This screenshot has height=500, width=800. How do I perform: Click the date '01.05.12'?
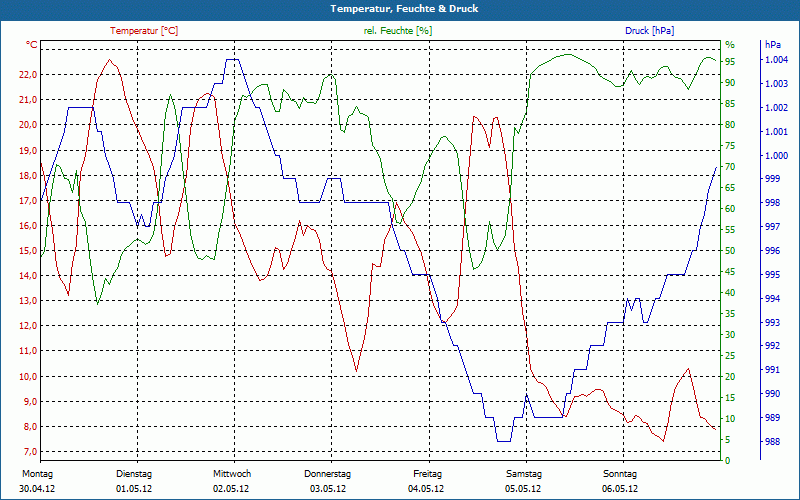point(134,489)
